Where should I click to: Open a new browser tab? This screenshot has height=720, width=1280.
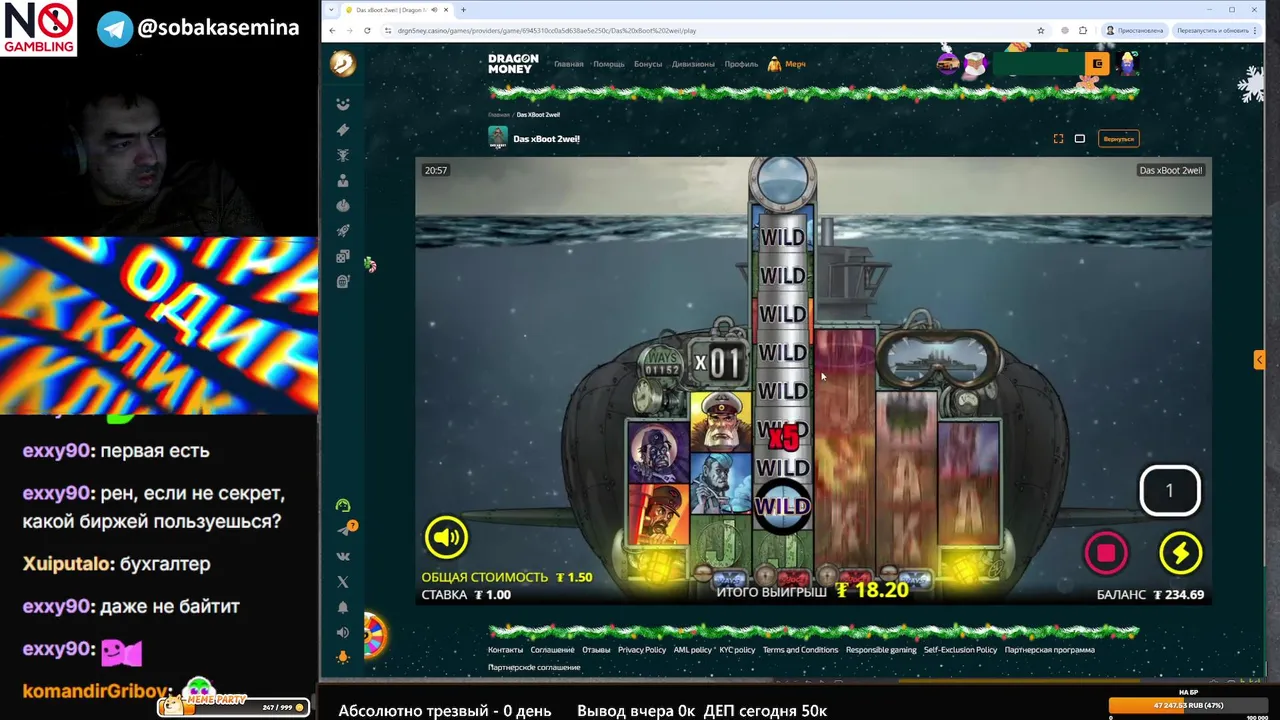pyautogui.click(x=463, y=10)
